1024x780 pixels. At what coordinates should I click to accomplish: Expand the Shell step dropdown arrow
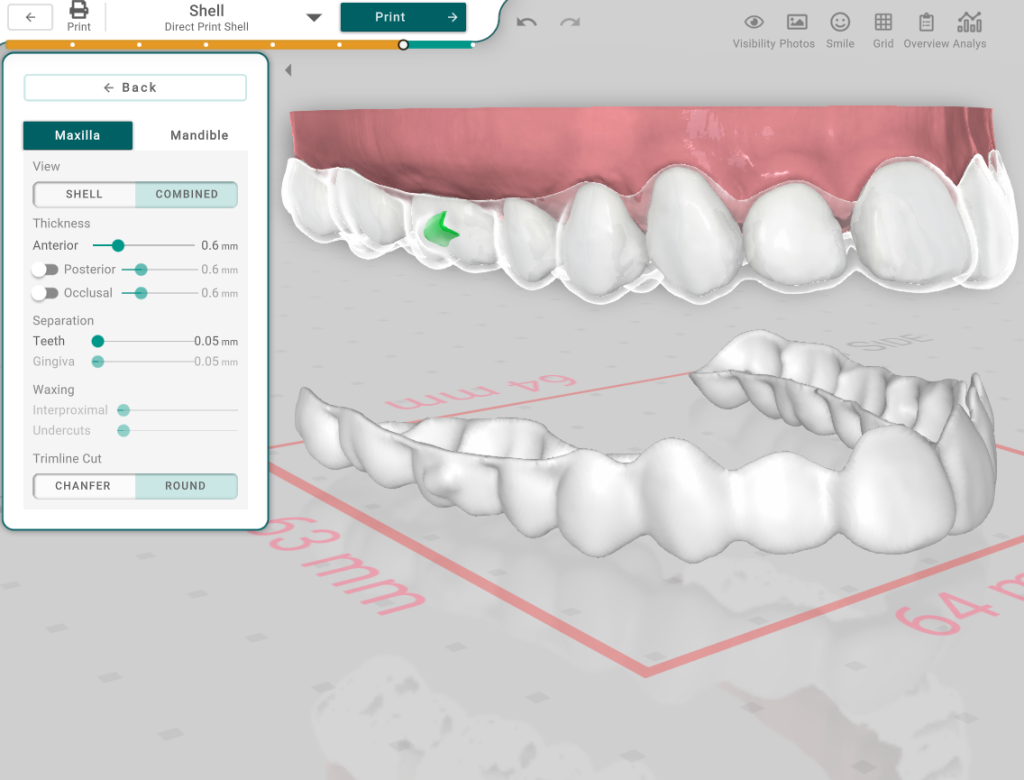coord(314,18)
